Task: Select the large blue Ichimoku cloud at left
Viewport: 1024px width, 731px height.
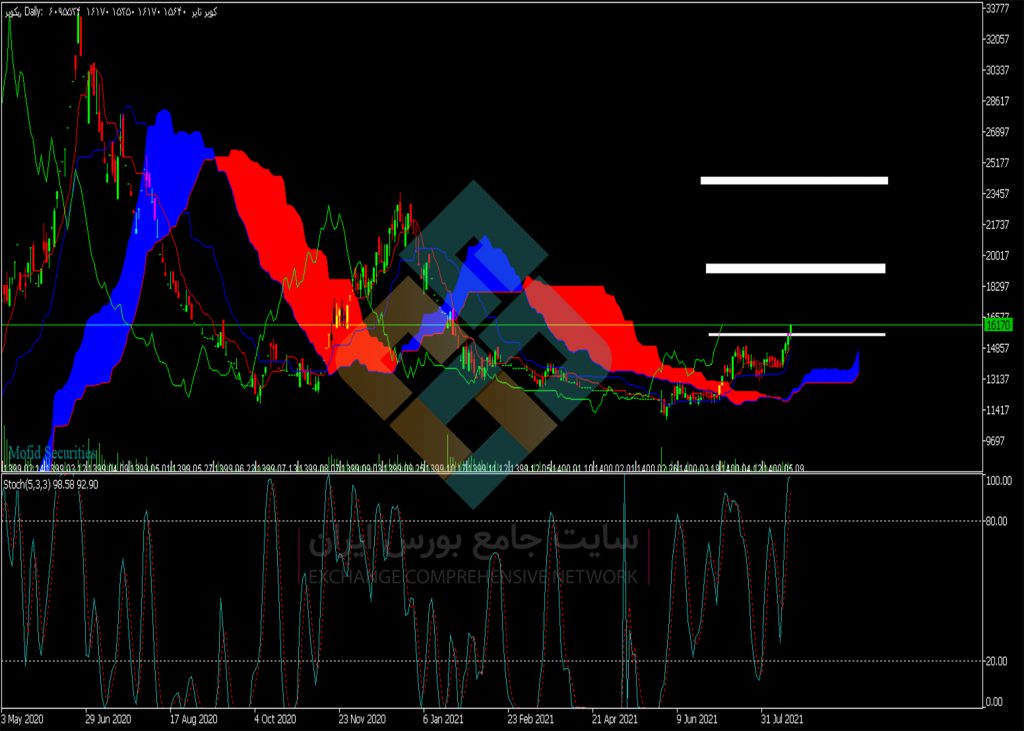Action: pos(124,274)
